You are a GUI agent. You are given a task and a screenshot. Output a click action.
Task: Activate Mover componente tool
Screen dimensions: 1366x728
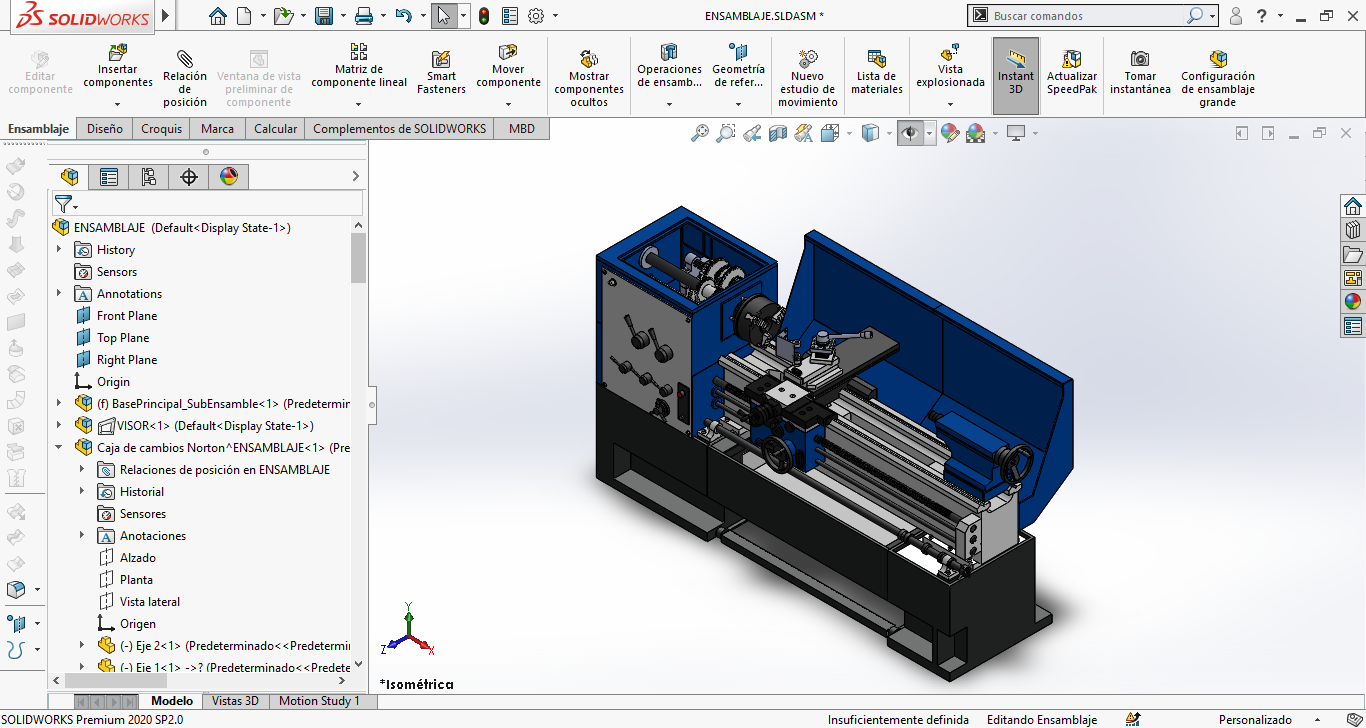(508, 66)
